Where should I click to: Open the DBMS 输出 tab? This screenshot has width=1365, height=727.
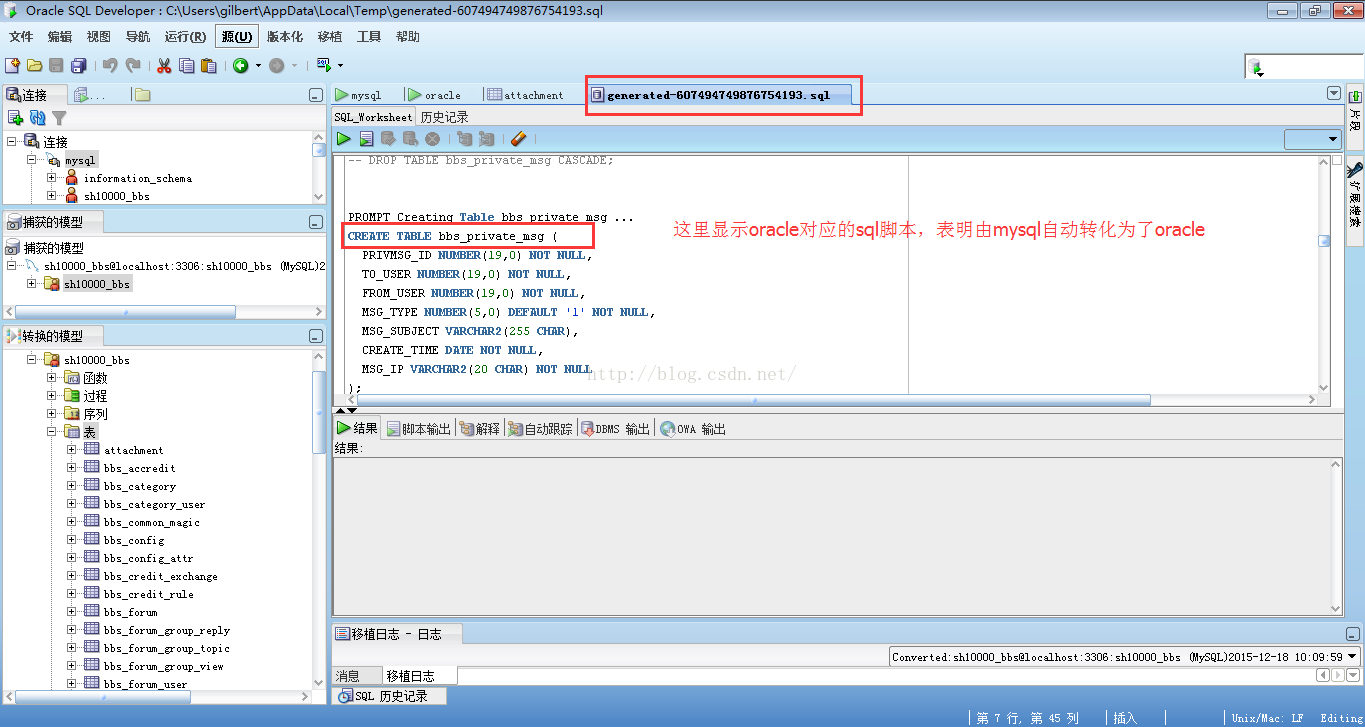[615, 429]
